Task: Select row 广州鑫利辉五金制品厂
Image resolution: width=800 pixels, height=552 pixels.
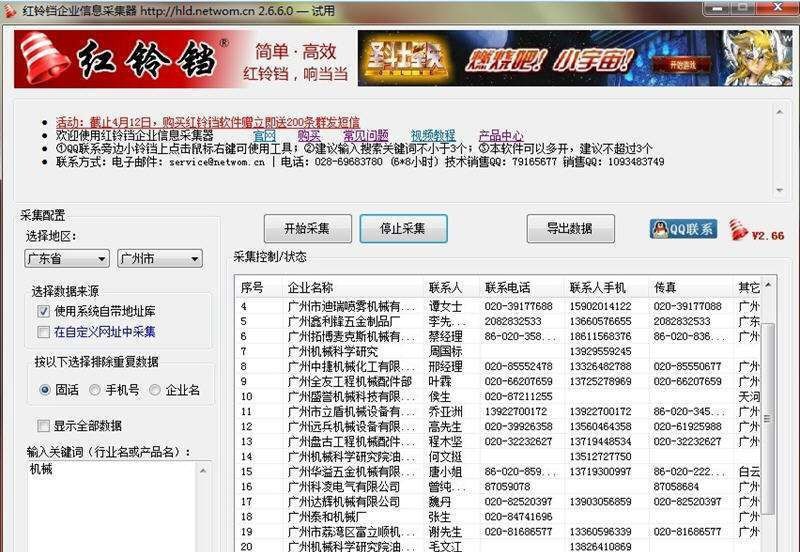Action: coord(497,321)
